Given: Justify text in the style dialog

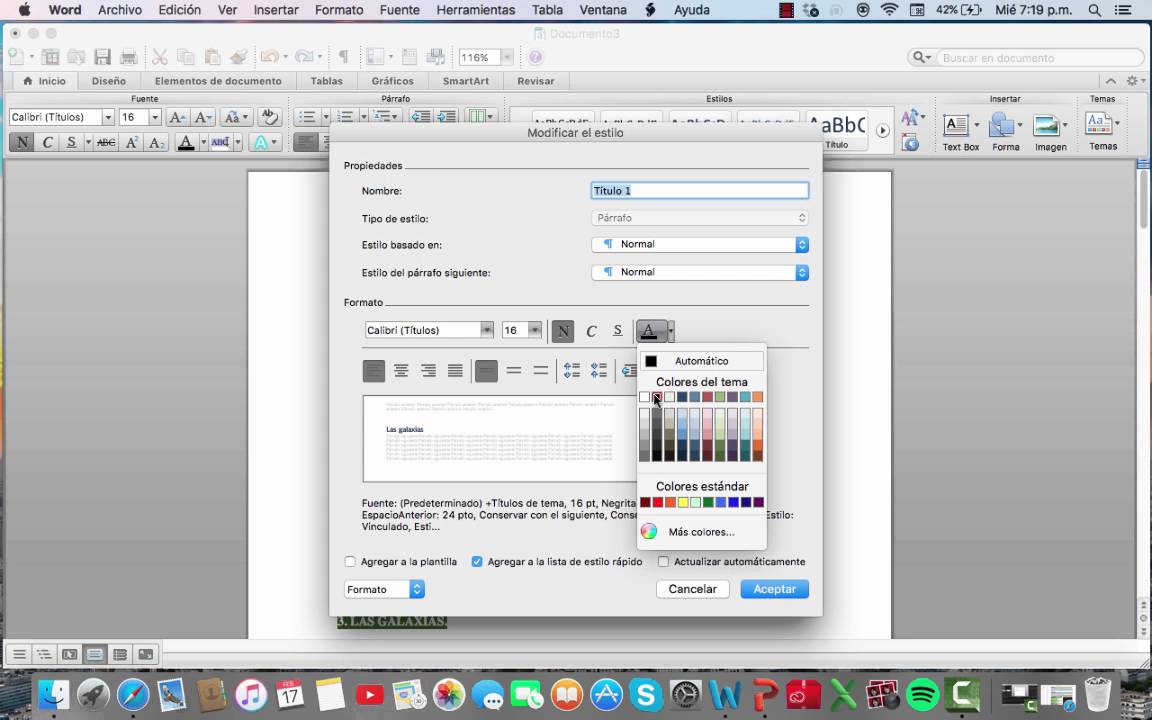Looking at the screenshot, I should pos(456,371).
